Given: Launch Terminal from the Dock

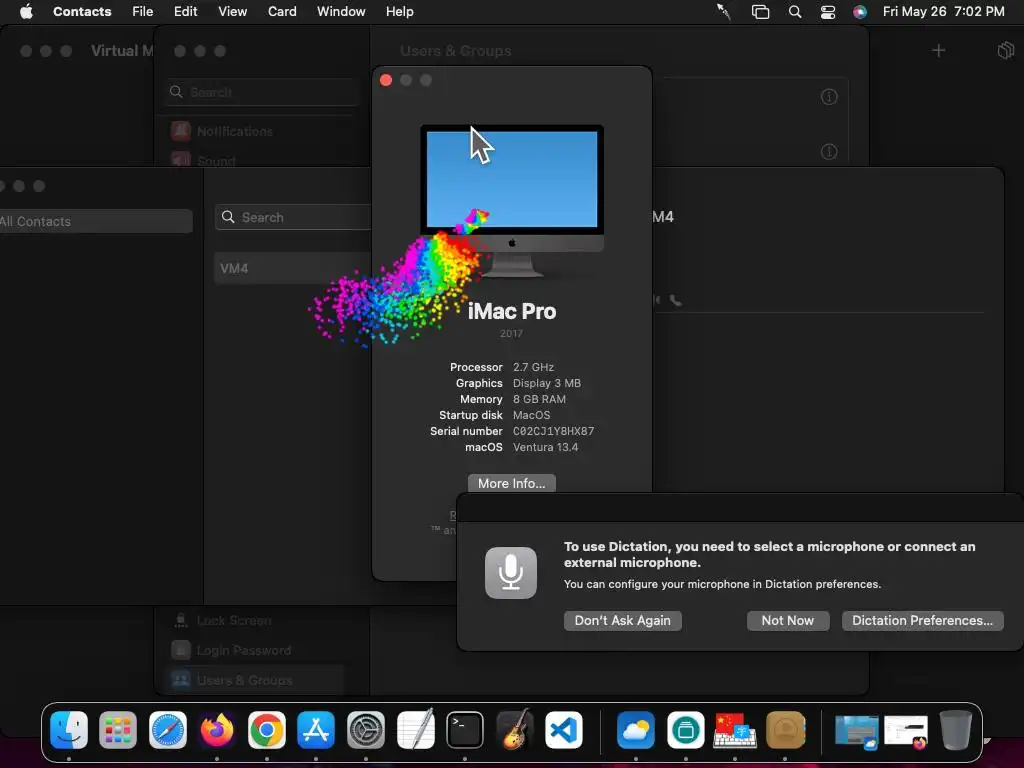Looking at the screenshot, I should click(x=465, y=729).
